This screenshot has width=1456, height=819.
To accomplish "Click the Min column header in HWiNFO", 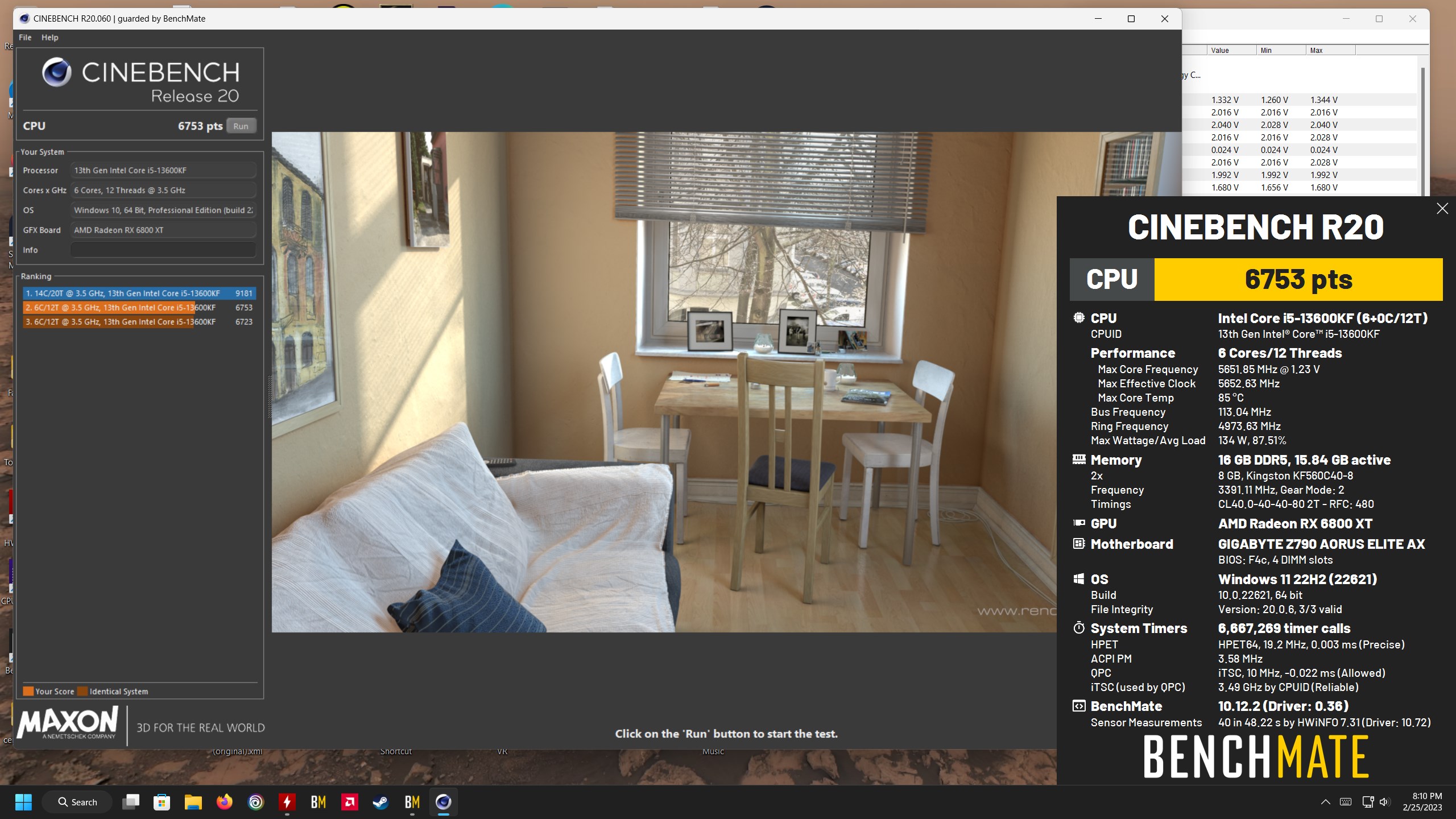I will coord(1281,50).
